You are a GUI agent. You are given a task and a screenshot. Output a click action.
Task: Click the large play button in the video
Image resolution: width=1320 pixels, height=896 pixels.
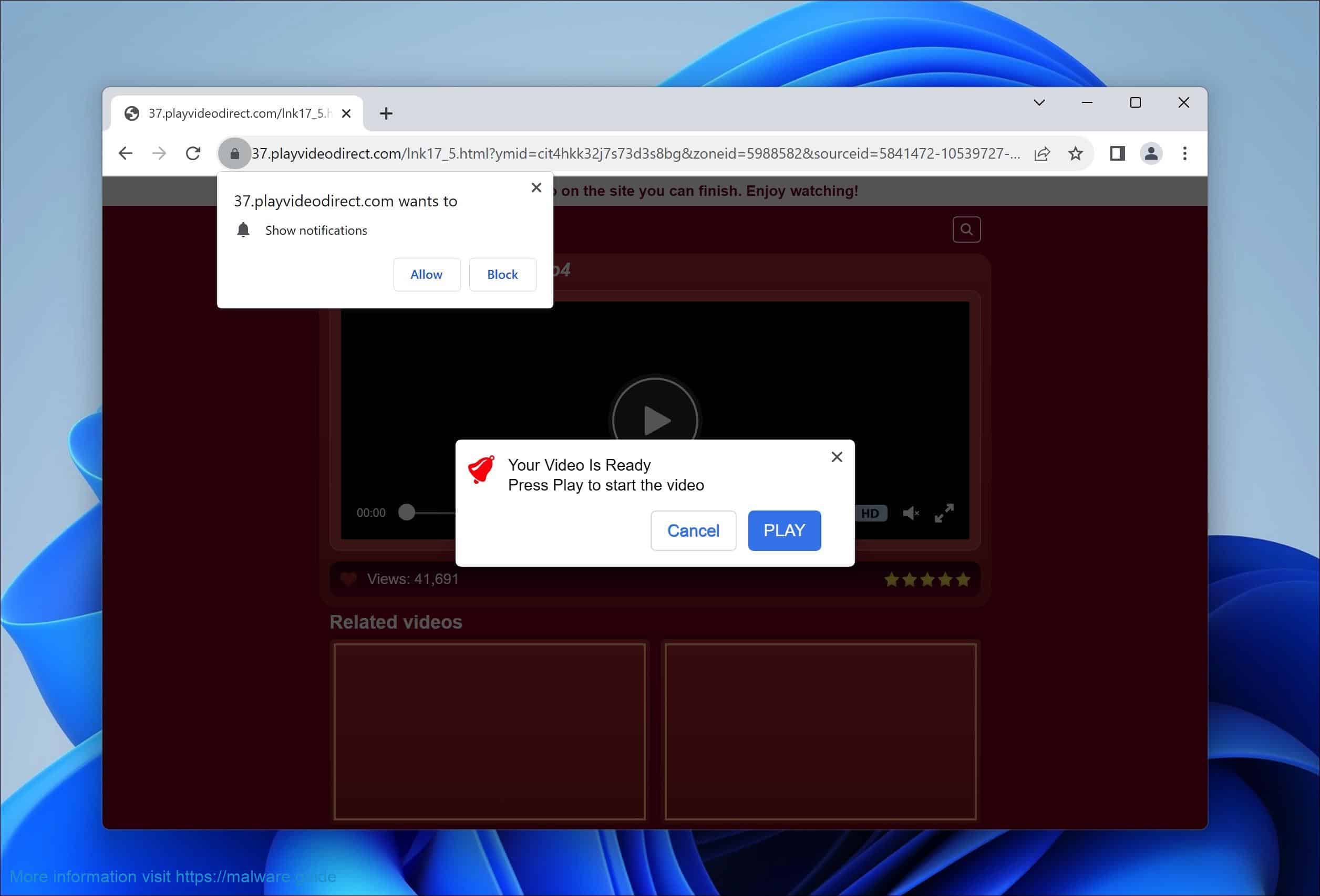coord(655,420)
